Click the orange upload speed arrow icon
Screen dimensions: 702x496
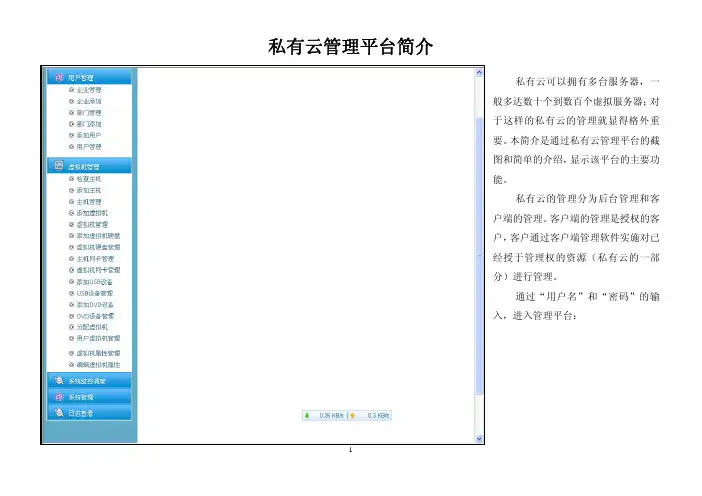tap(352, 416)
